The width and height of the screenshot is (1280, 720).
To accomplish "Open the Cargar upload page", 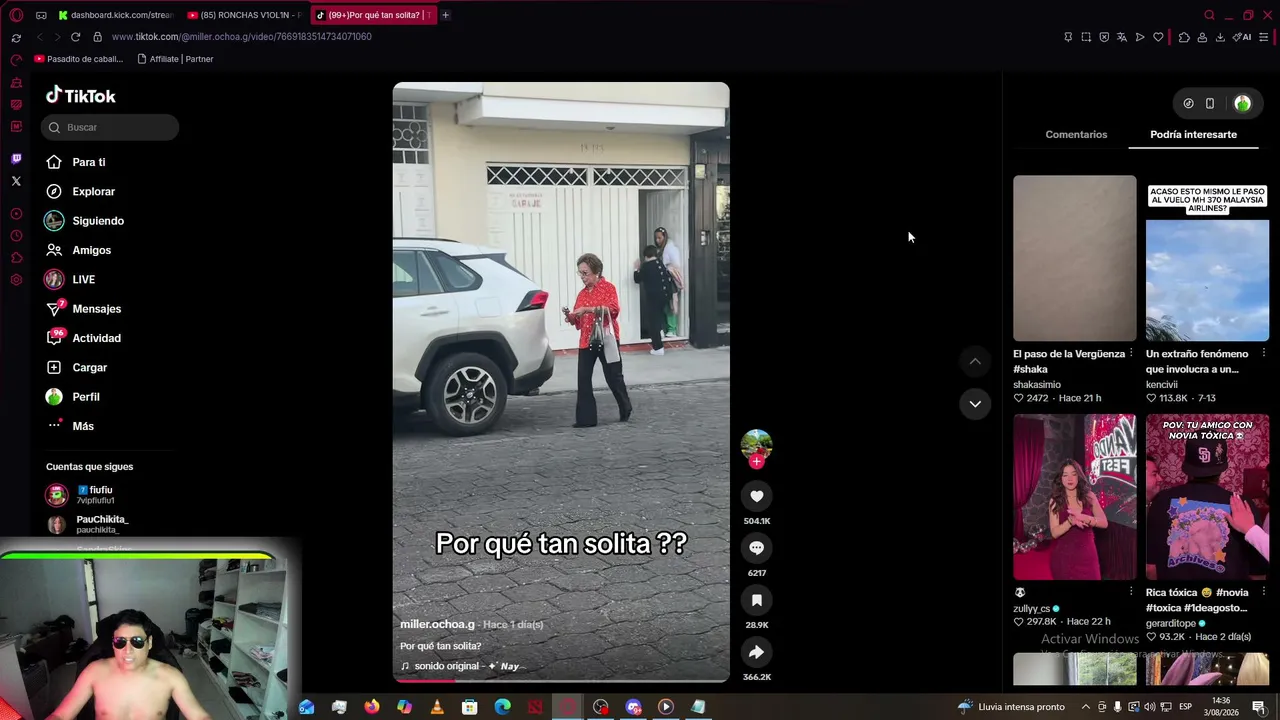I will (x=77, y=367).
